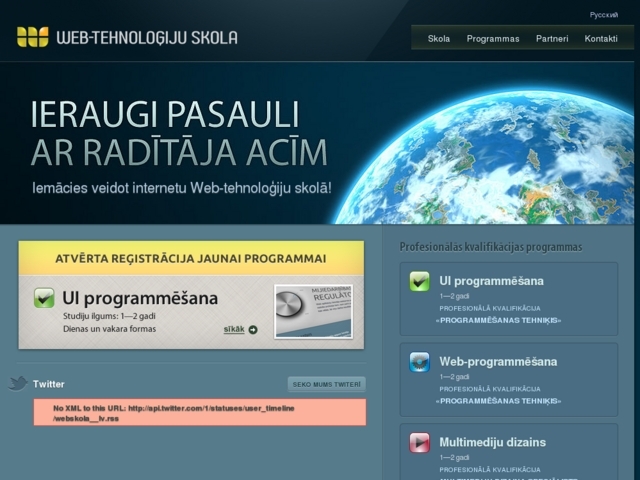Click the Seko mums Twiterī button
This screenshot has height=480, width=640.
coord(327,384)
